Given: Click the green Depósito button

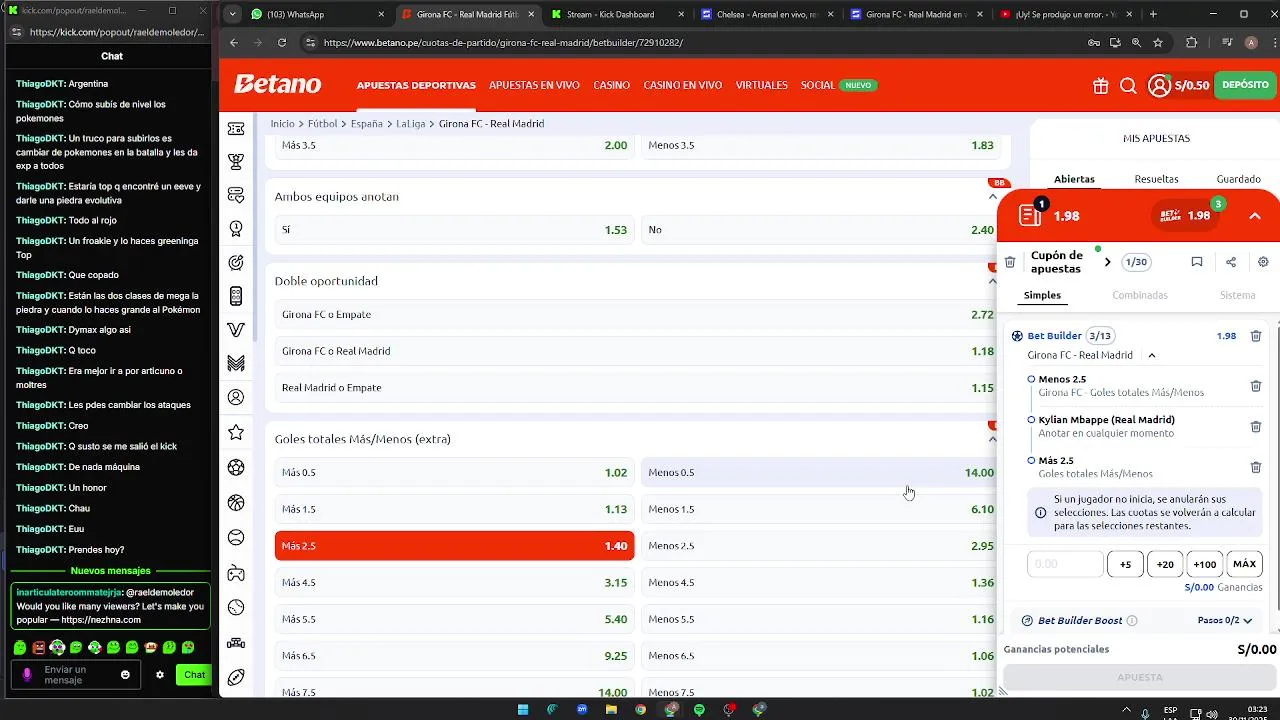Looking at the screenshot, I should coord(1245,85).
